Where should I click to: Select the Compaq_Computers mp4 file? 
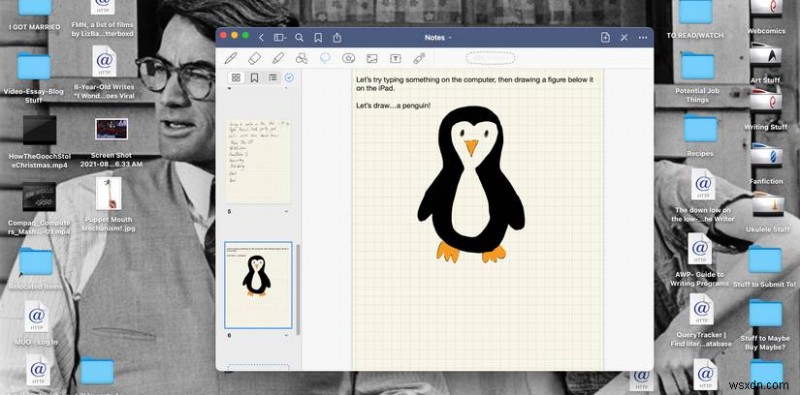[39, 208]
